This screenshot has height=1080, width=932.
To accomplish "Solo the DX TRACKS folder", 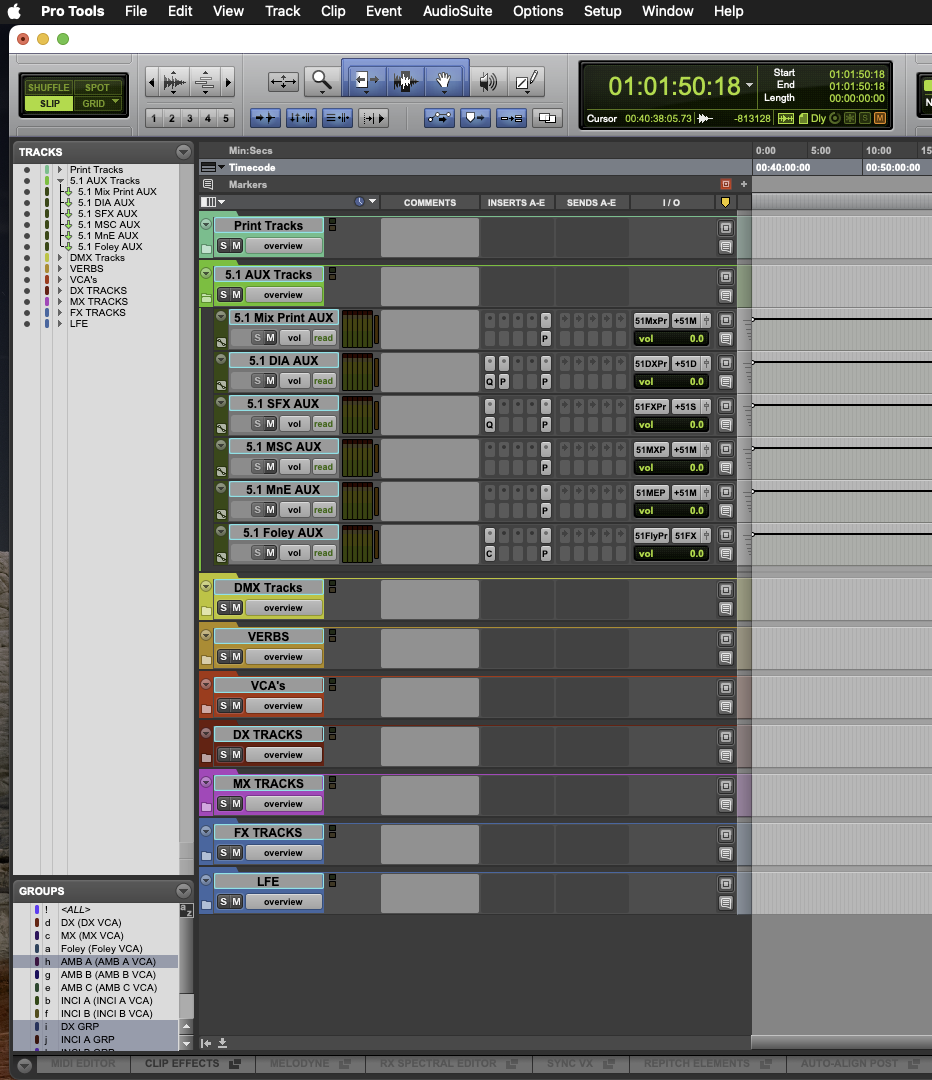I will pos(223,755).
